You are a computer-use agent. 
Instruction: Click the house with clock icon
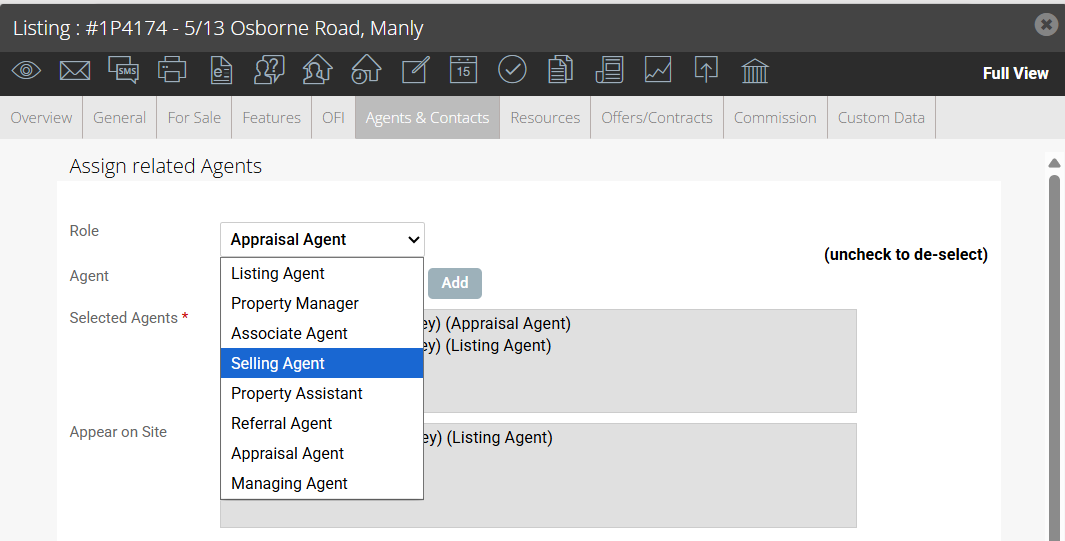[366, 70]
